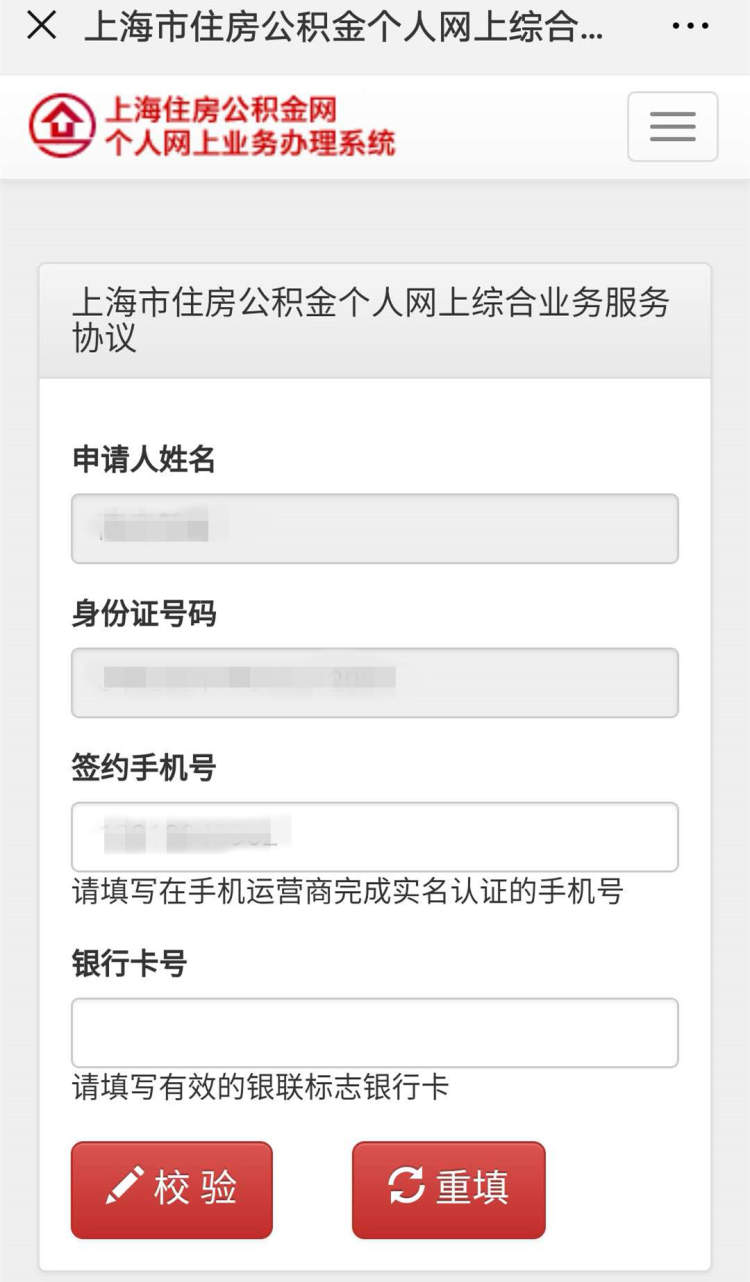The height and width of the screenshot is (1282, 750).
Task: Click the red house logo icon
Action: (62, 126)
